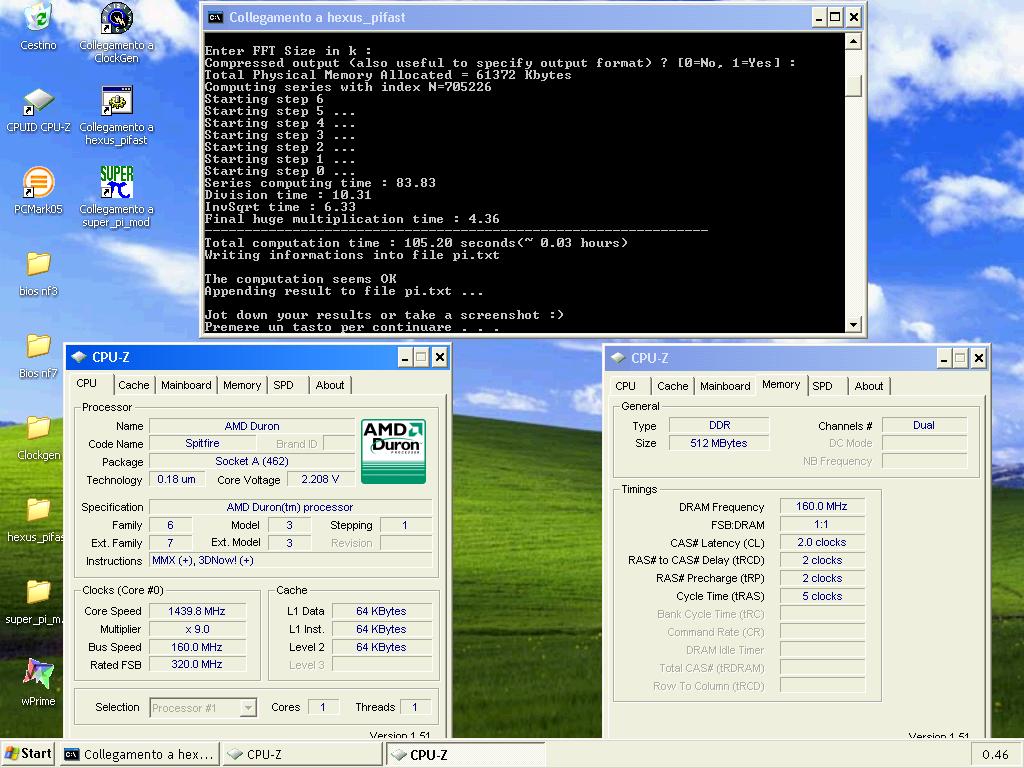The width and height of the screenshot is (1024, 768).
Task: Click the AMD Duron processor logo
Action: tap(393, 451)
